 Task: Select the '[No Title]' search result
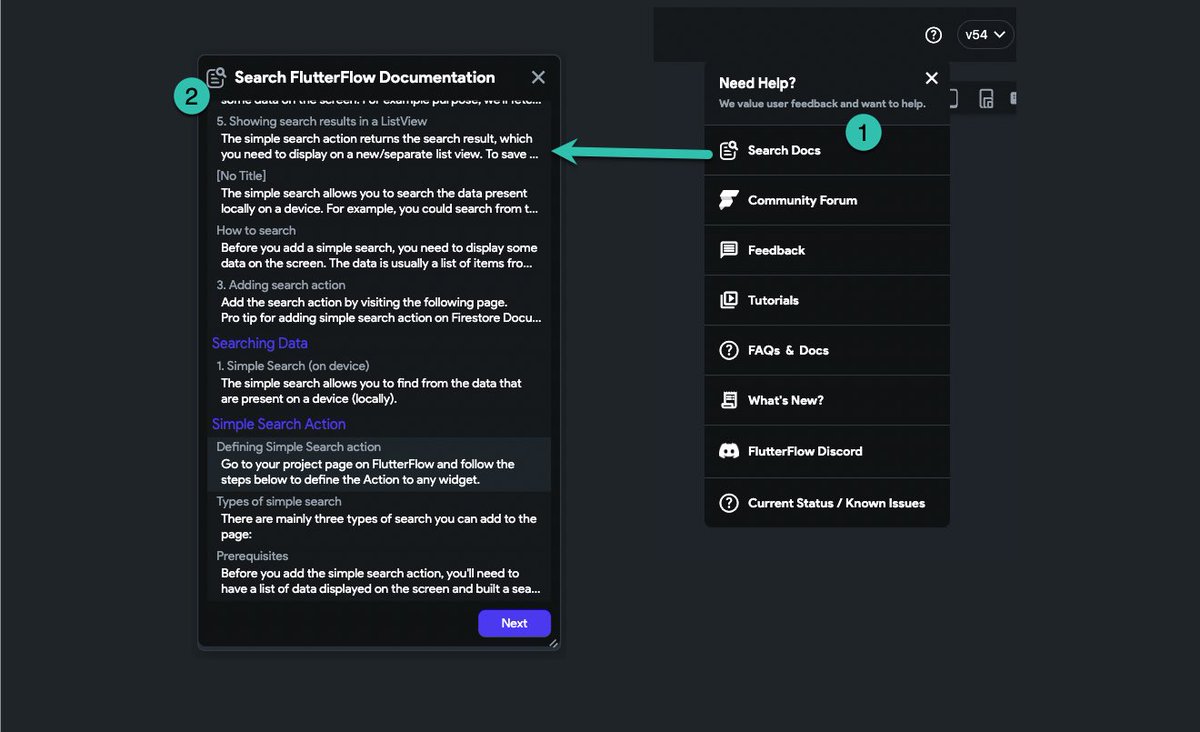(379, 193)
